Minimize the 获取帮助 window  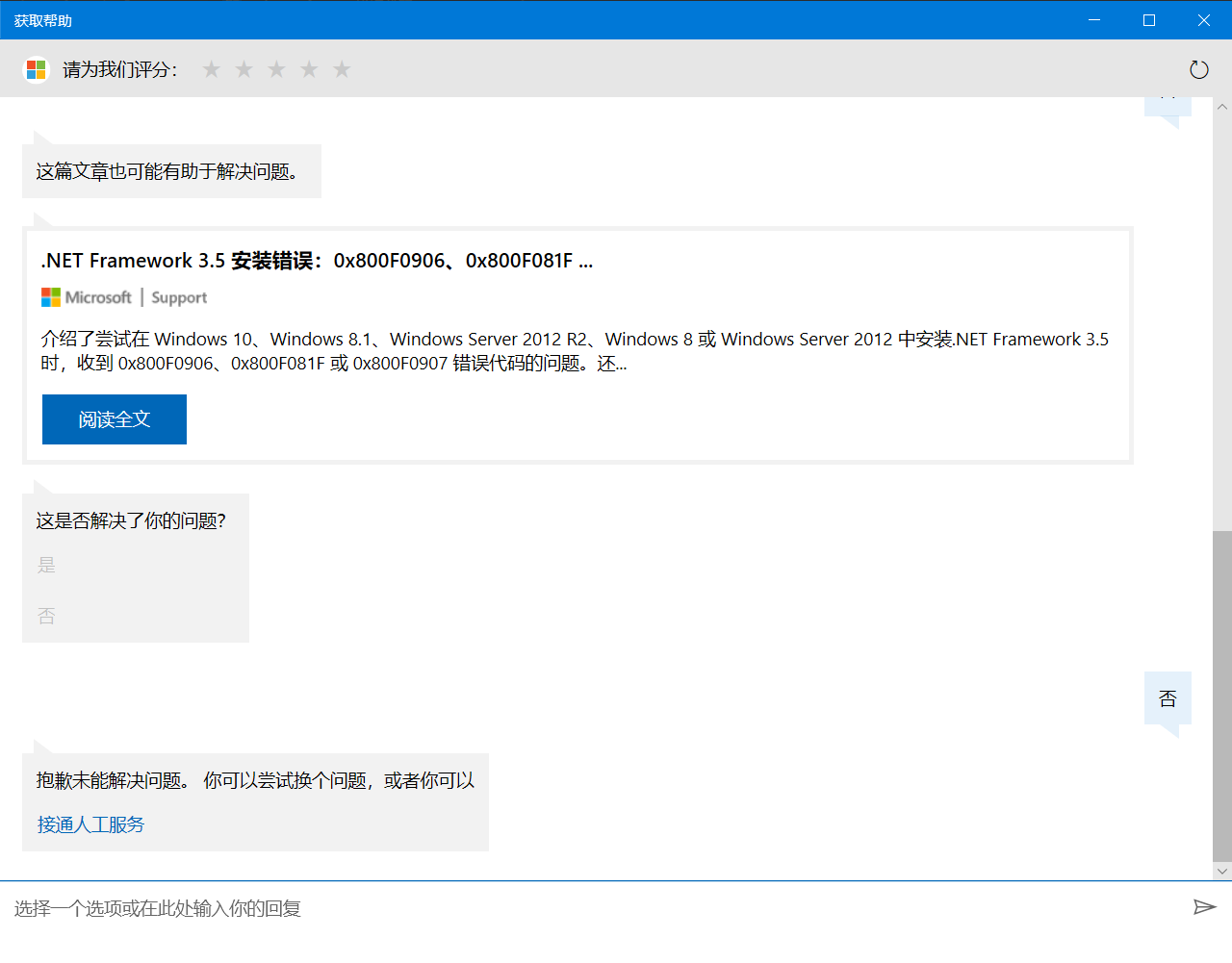1094,20
